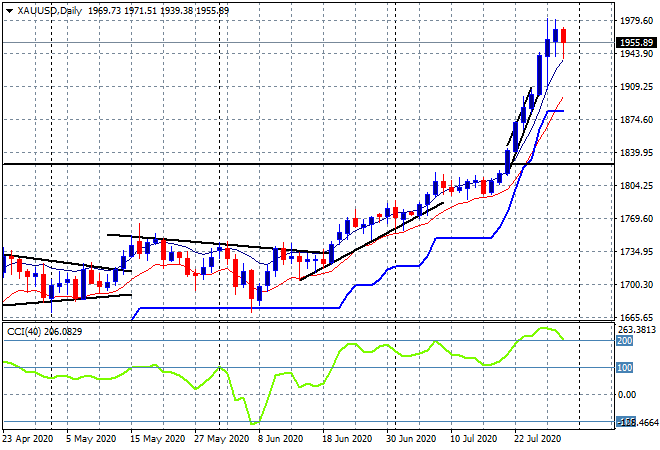Select the 1979.60 price scale label
Viewport: 660px width, 450px height.
(636, 21)
